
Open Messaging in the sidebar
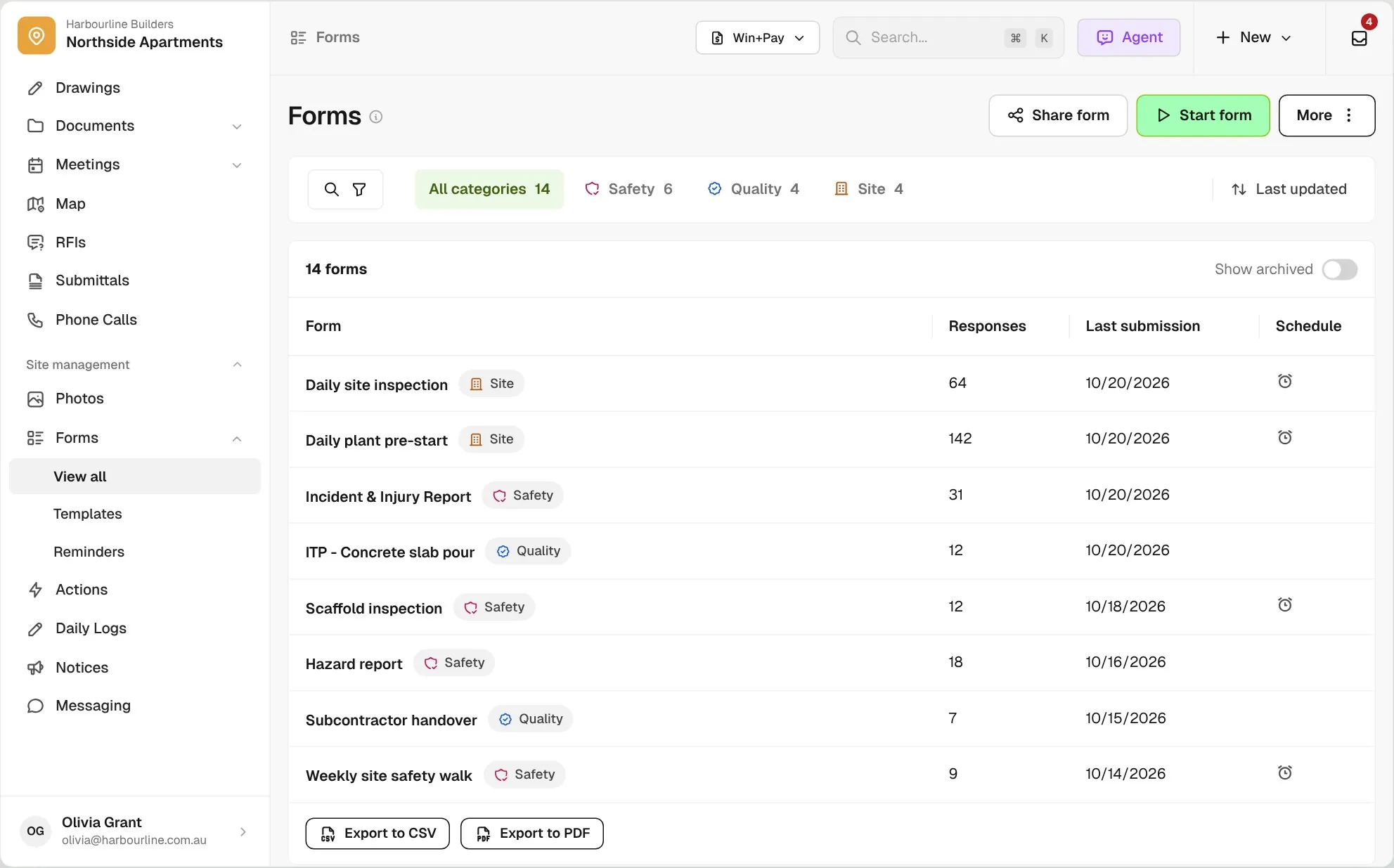coord(135,706)
